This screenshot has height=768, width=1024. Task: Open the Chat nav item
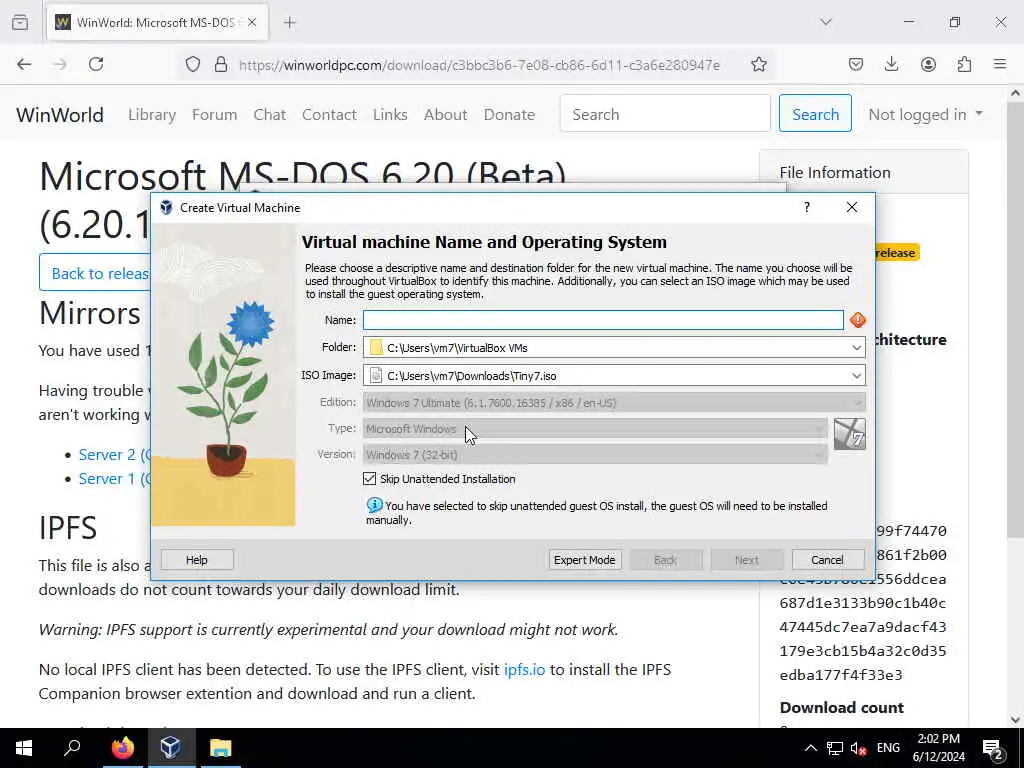coord(270,114)
